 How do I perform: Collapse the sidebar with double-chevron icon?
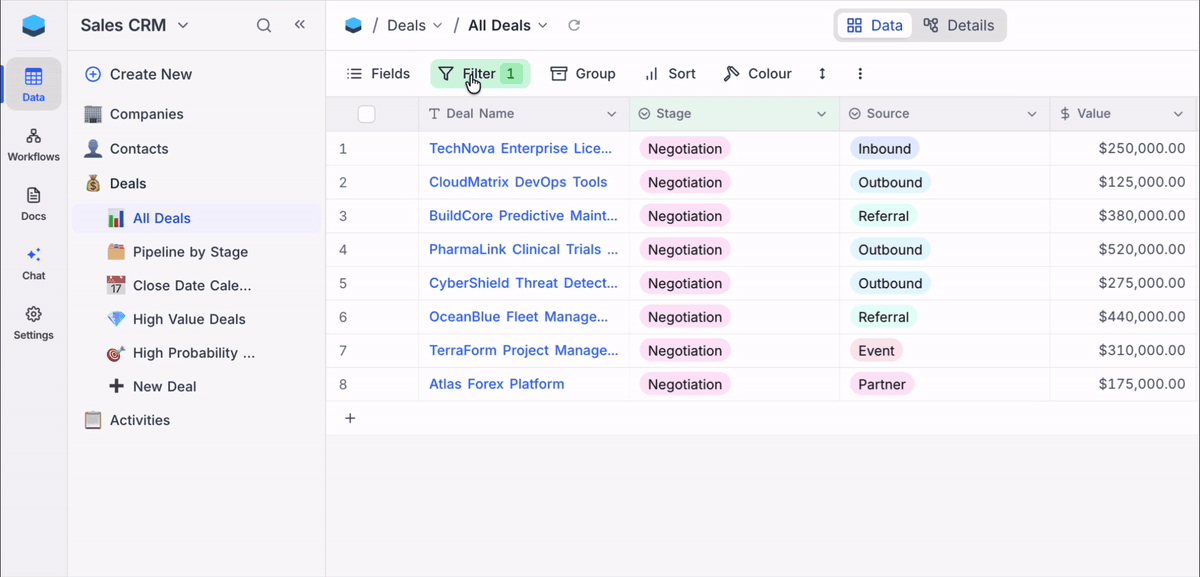tap(299, 25)
